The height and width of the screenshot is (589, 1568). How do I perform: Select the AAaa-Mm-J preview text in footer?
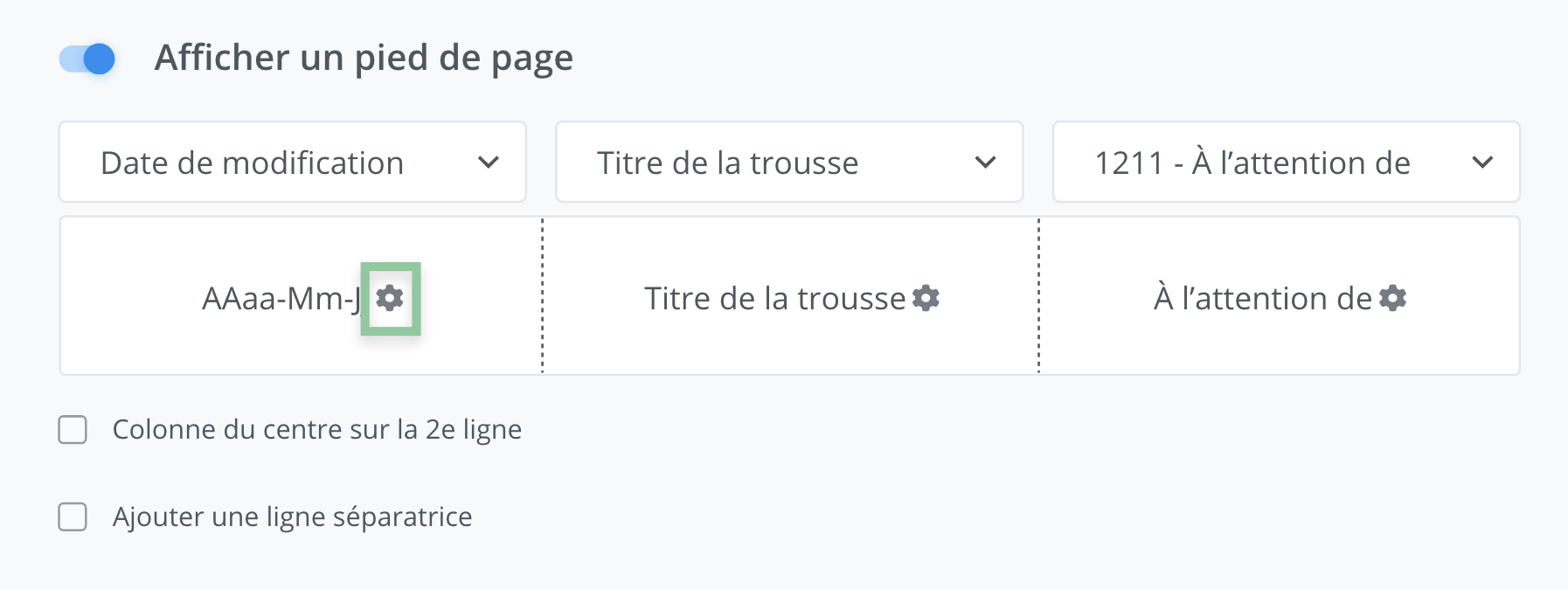(x=281, y=299)
